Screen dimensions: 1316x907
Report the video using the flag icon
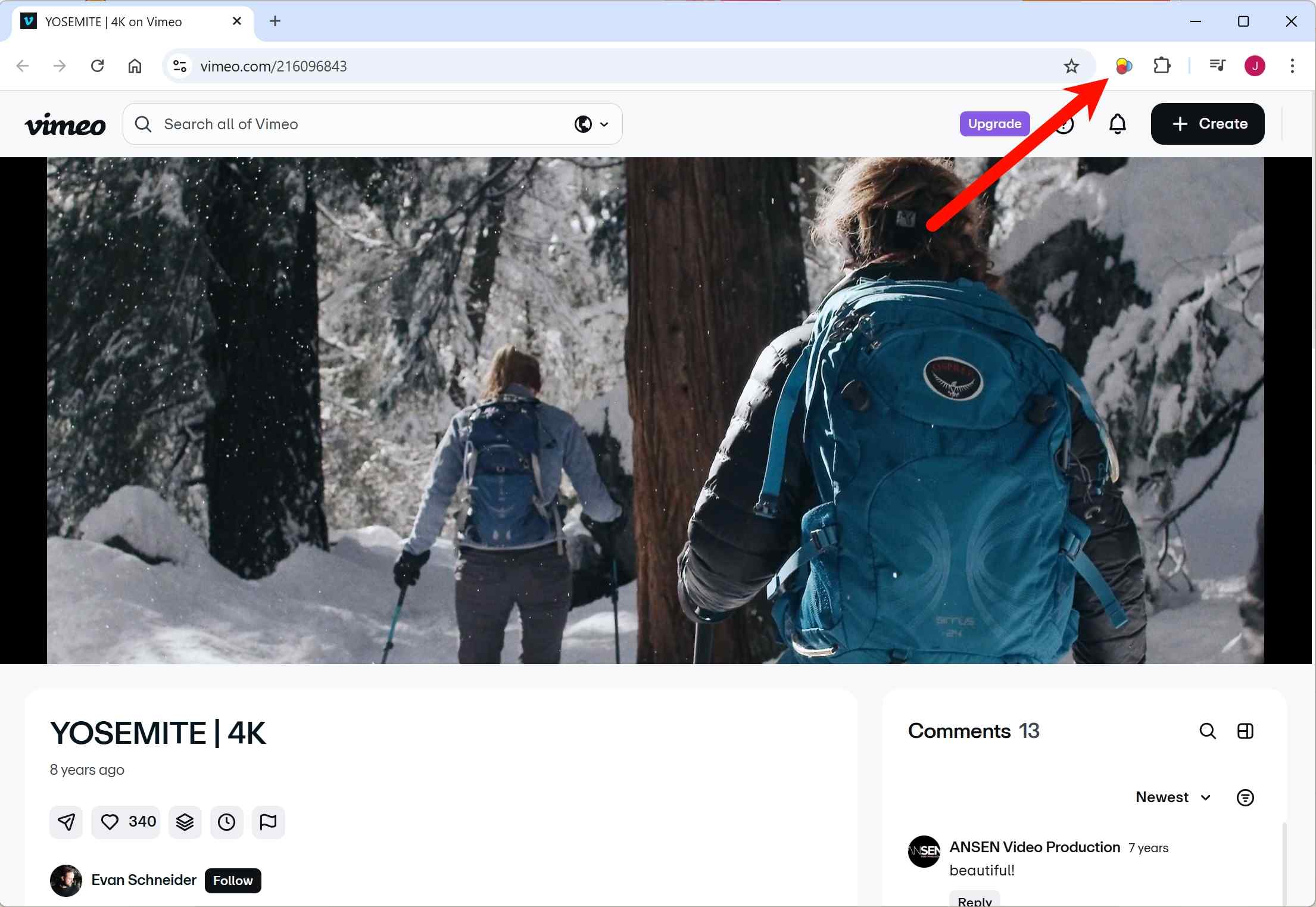tap(268, 822)
